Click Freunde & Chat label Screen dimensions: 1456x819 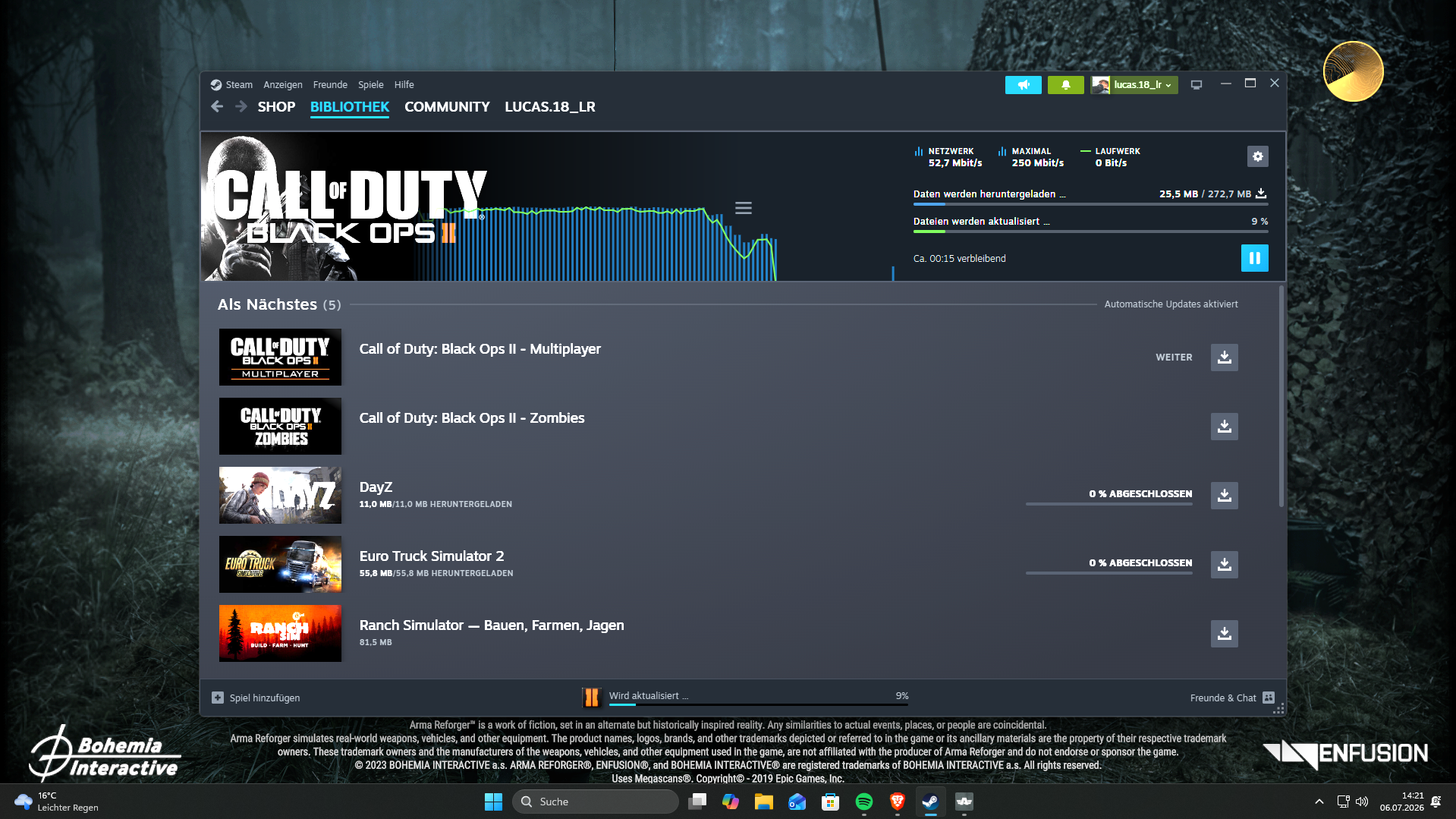(1223, 698)
